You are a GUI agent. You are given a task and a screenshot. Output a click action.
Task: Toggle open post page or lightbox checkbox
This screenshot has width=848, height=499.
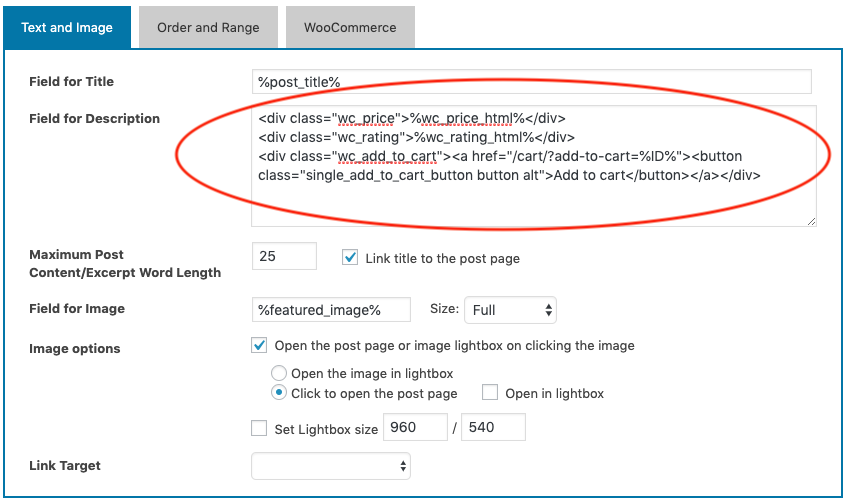[x=259, y=346]
